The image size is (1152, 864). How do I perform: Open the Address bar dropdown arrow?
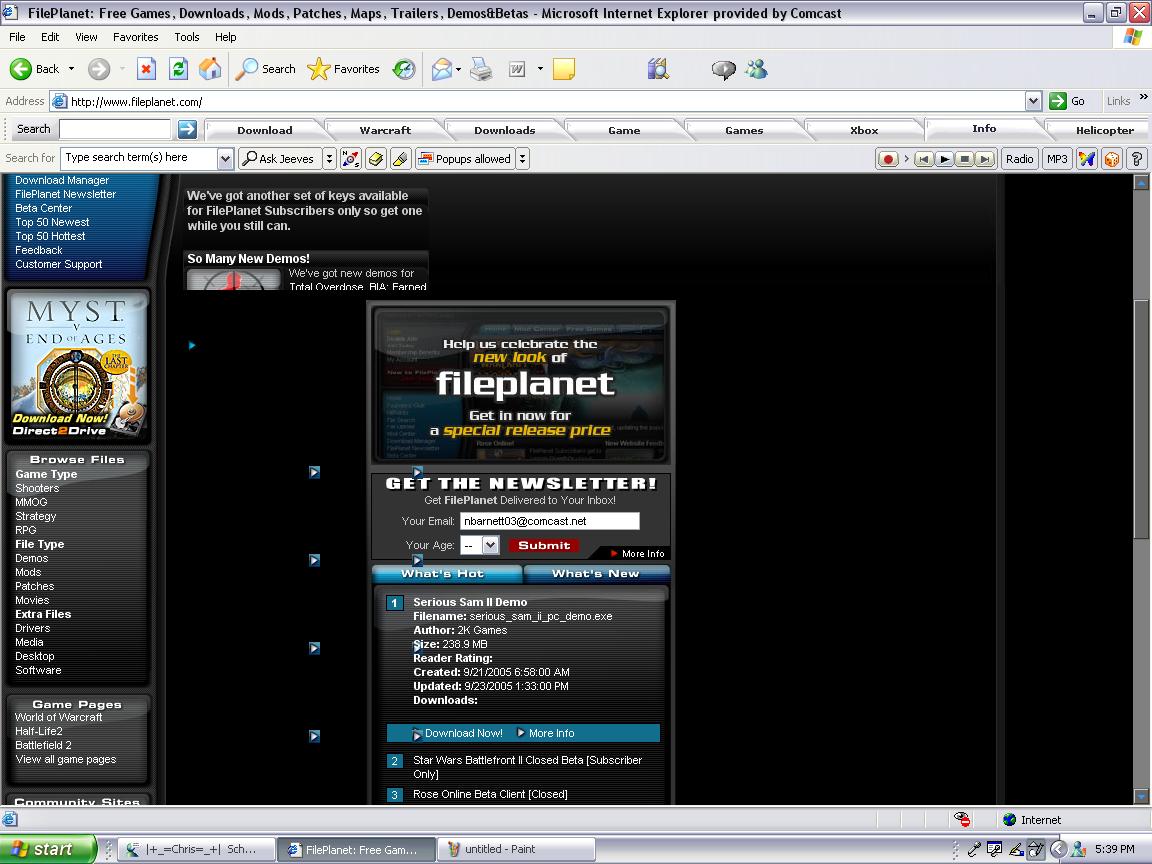point(1033,101)
